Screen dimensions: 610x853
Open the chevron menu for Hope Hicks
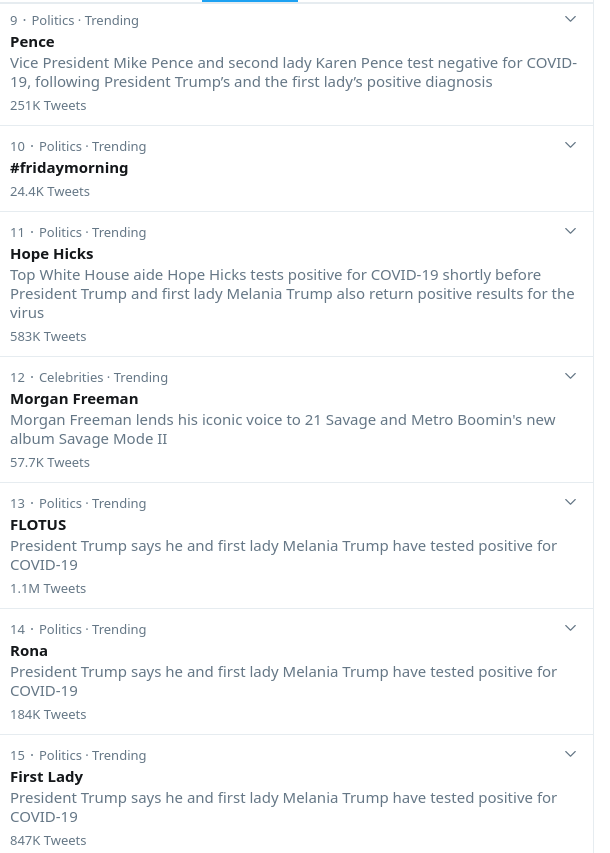pos(570,231)
